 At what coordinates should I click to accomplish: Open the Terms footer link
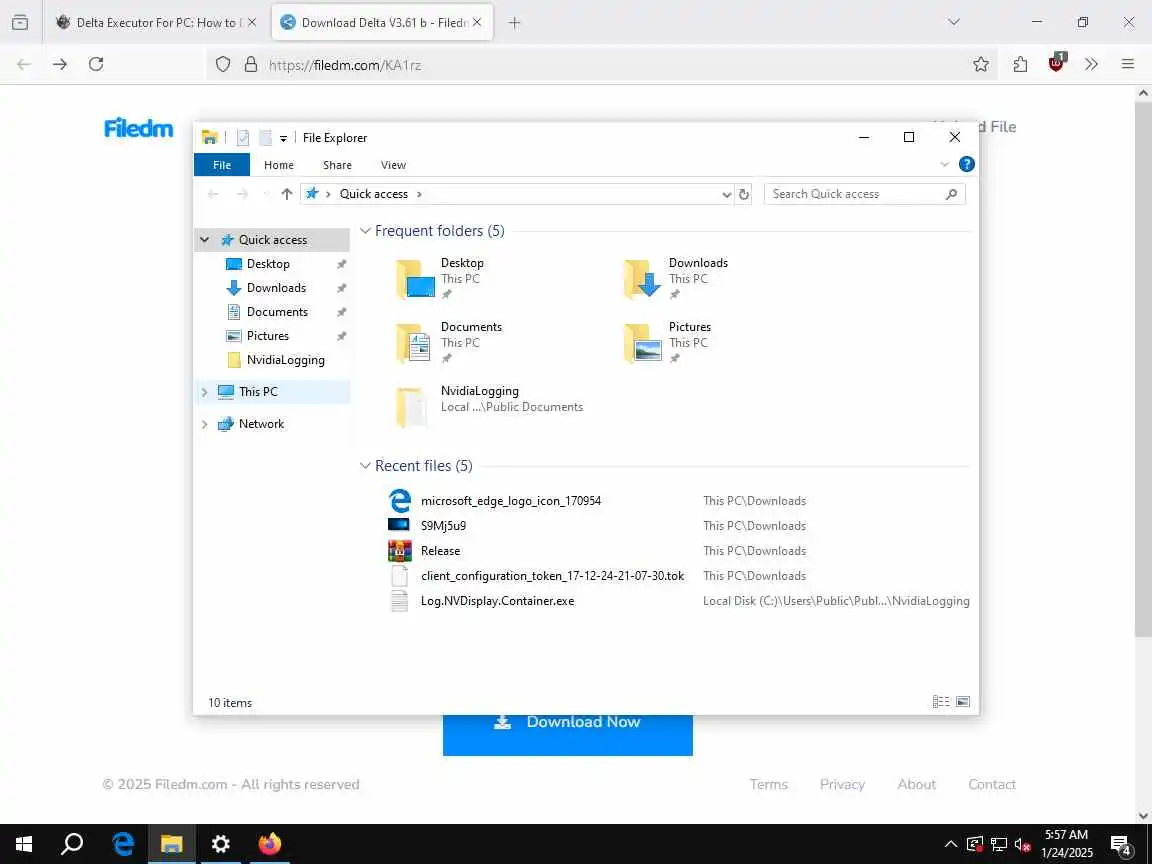(x=768, y=784)
